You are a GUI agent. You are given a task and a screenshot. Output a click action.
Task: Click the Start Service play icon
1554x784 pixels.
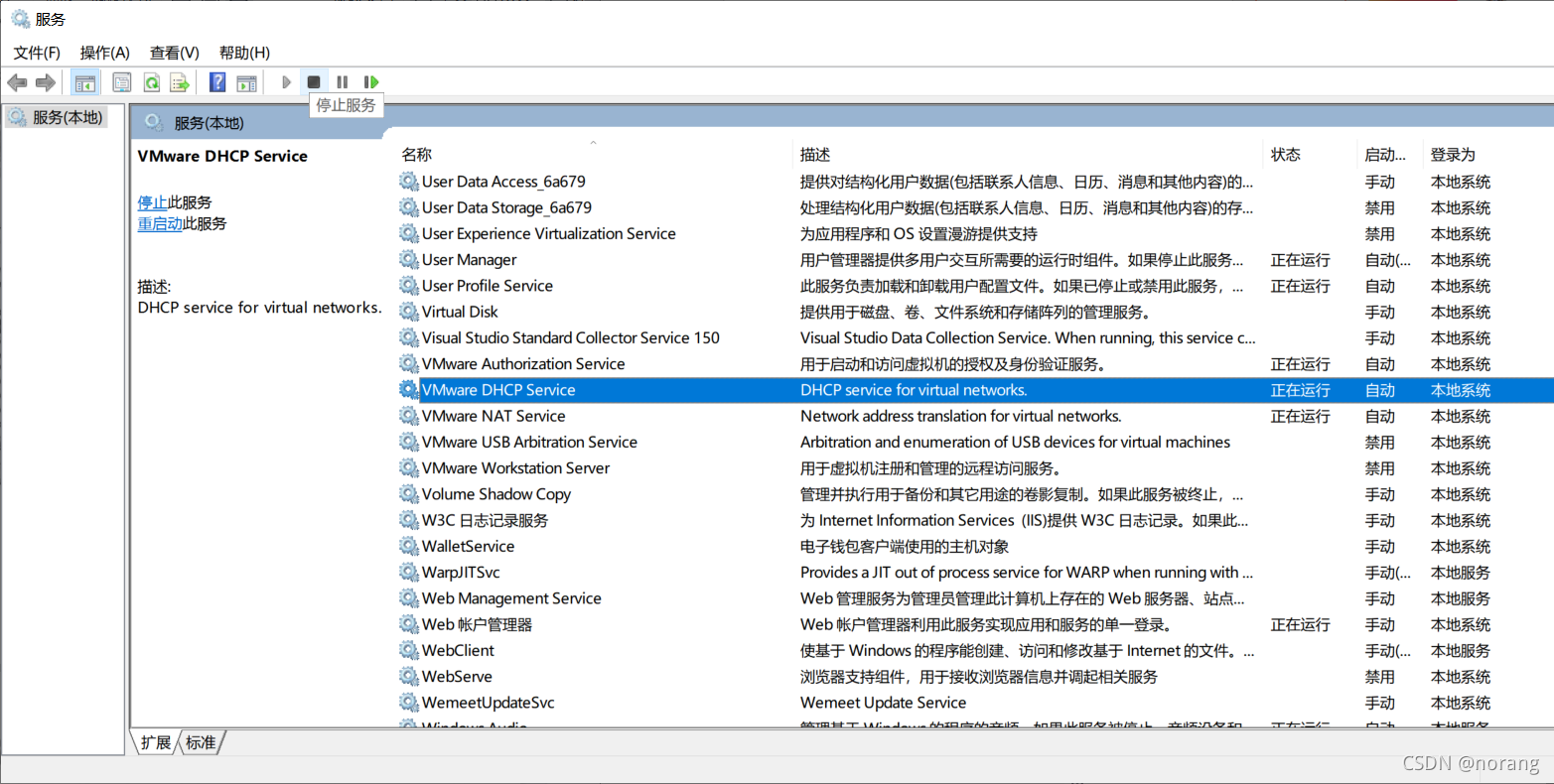pos(286,82)
